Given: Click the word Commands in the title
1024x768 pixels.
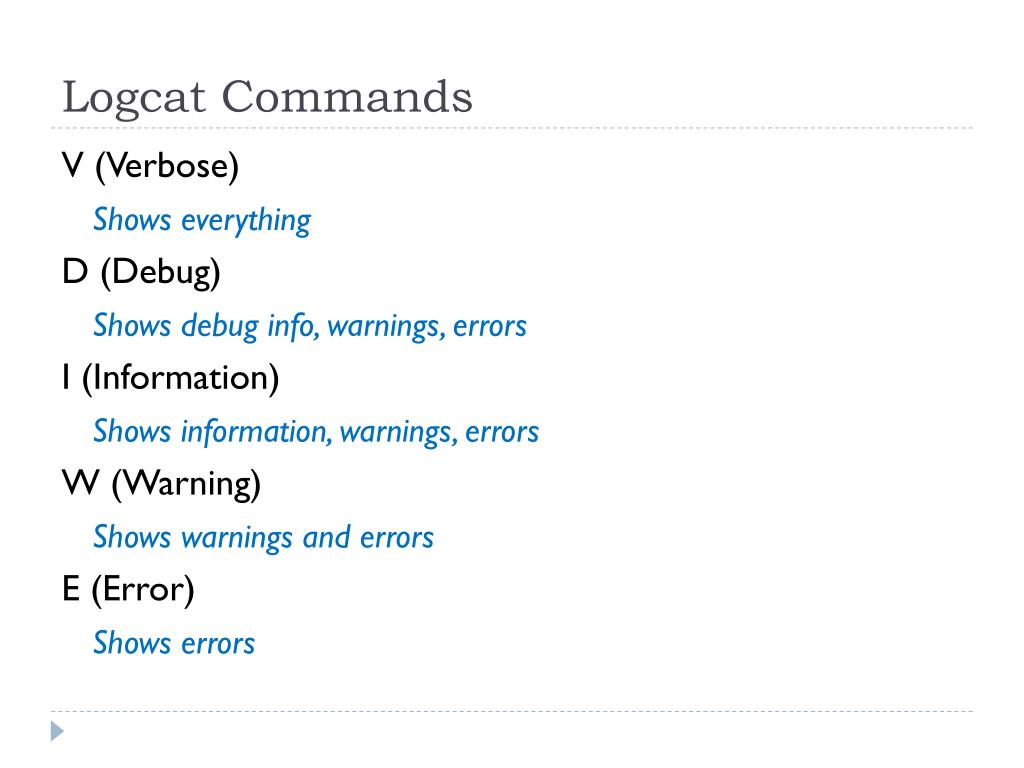Looking at the screenshot, I should point(347,97).
